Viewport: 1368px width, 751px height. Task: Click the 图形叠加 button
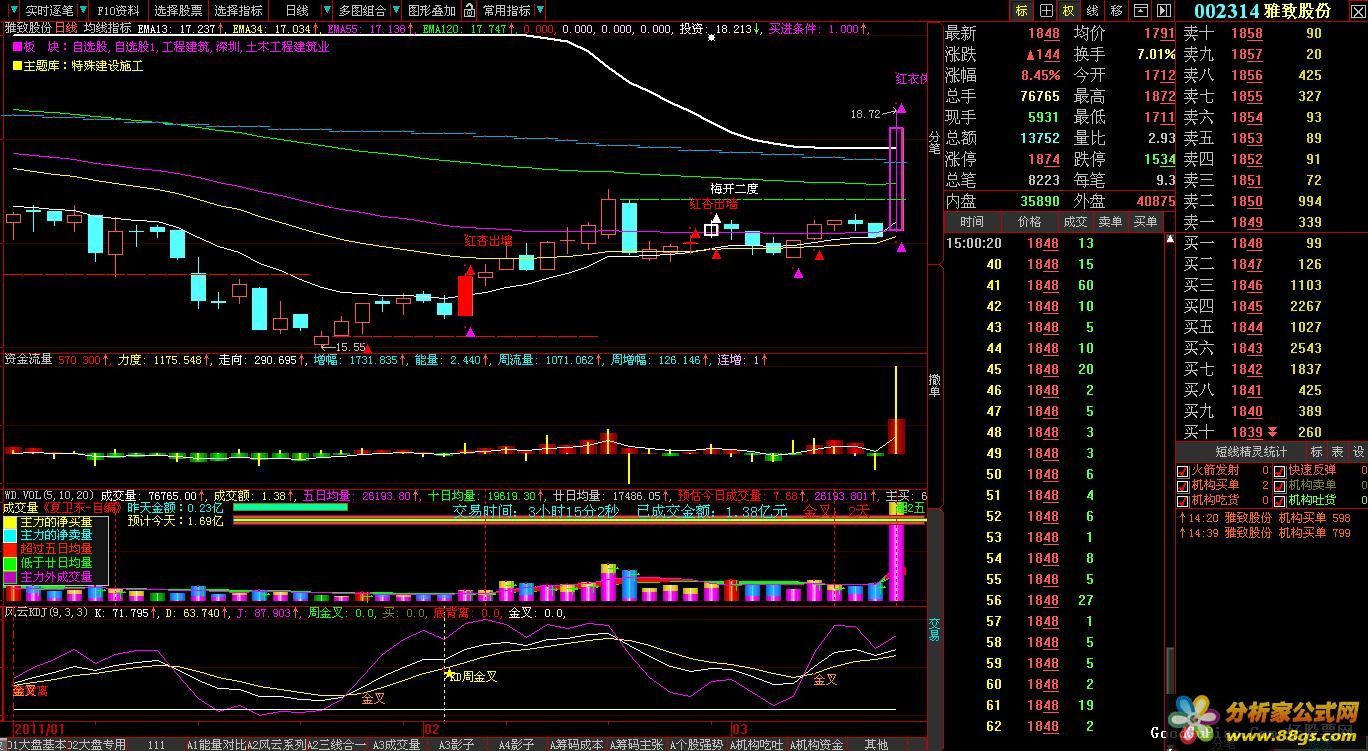tap(432, 10)
